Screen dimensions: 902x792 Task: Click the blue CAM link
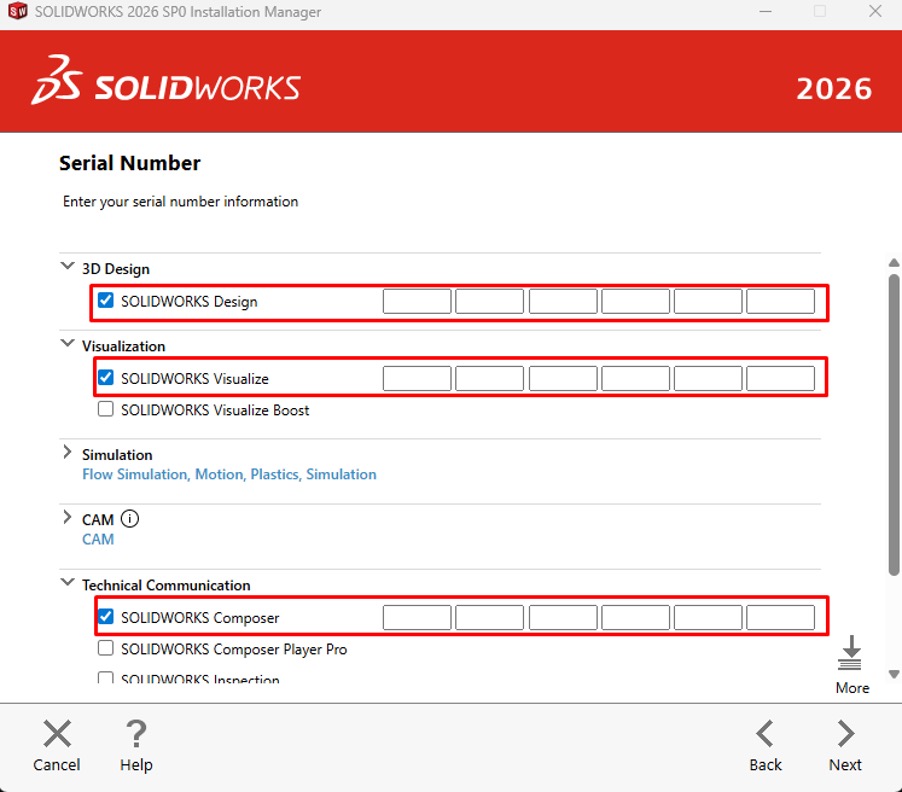[98, 540]
